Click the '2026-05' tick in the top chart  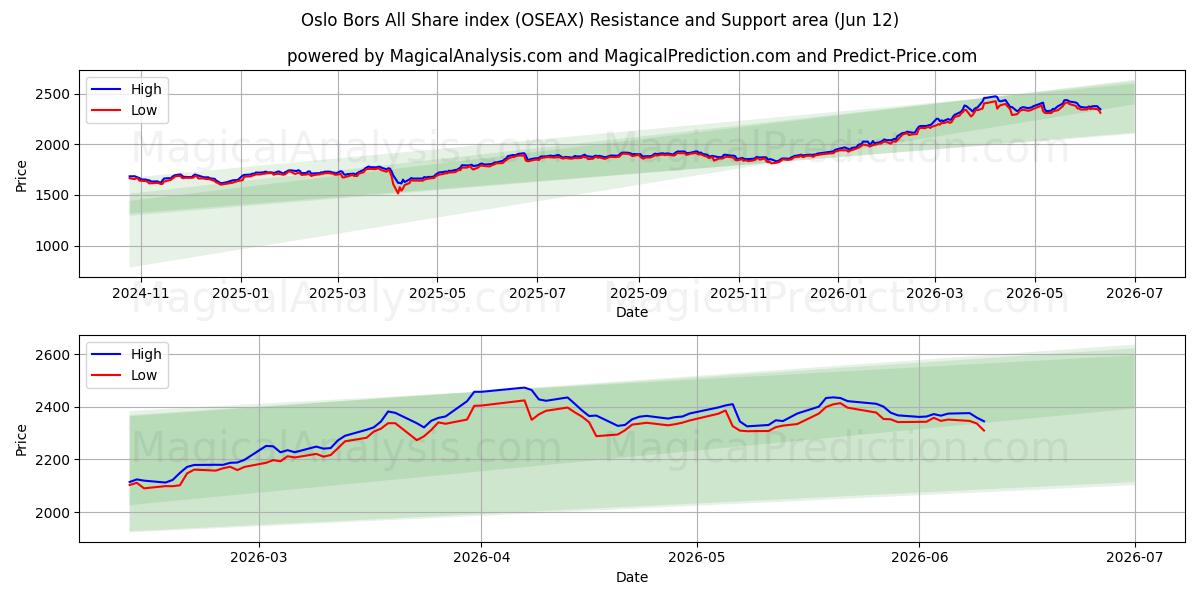click(1035, 293)
